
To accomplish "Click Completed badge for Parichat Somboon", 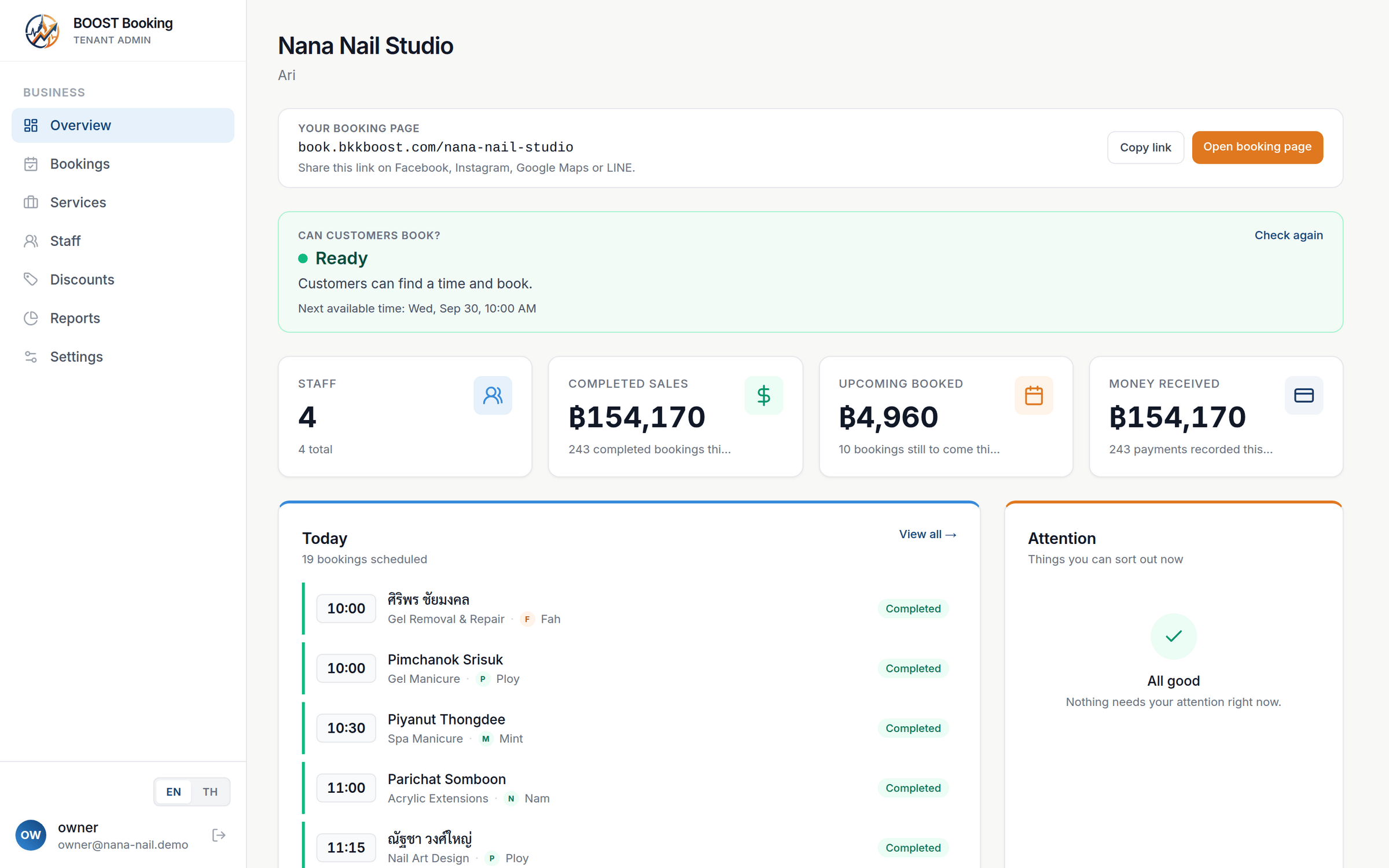I will [x=913, y=788].
